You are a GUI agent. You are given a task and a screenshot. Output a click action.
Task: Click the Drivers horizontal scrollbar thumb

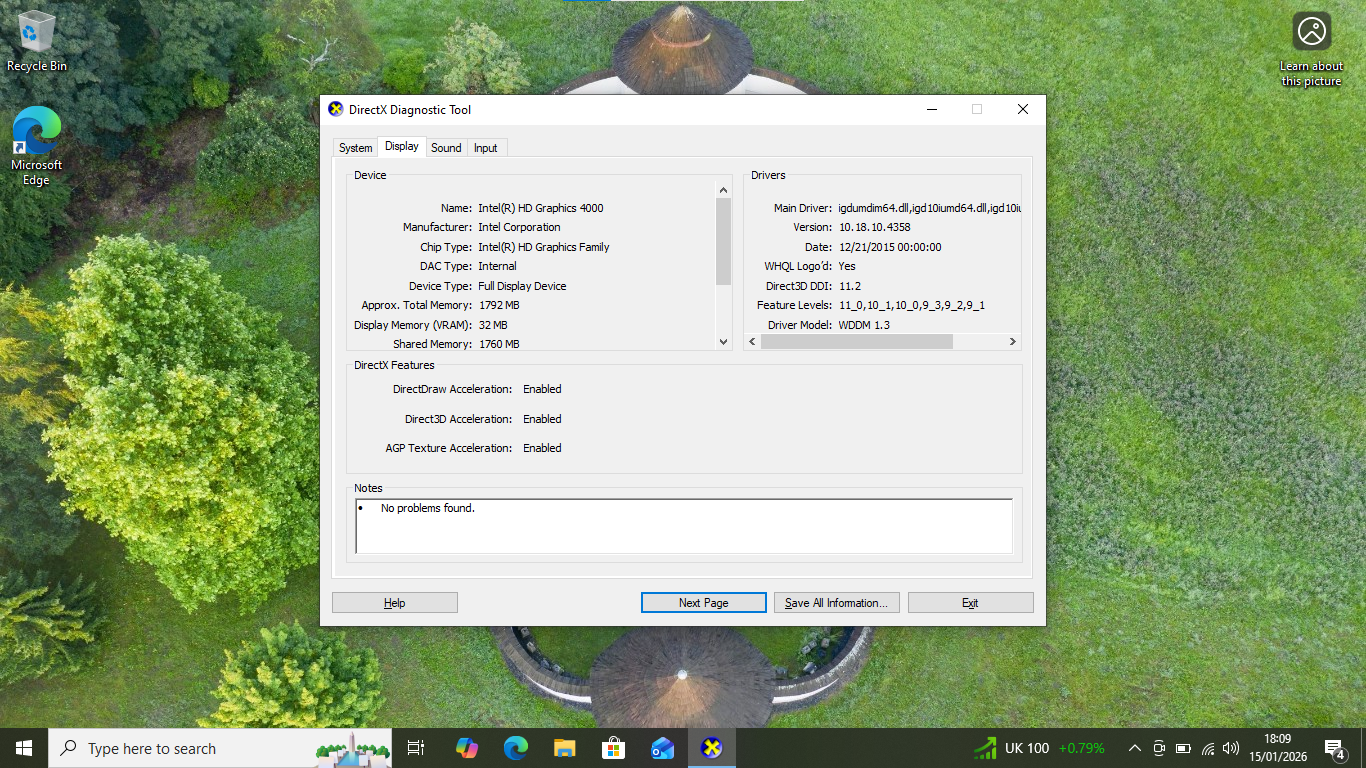[856, 342]
